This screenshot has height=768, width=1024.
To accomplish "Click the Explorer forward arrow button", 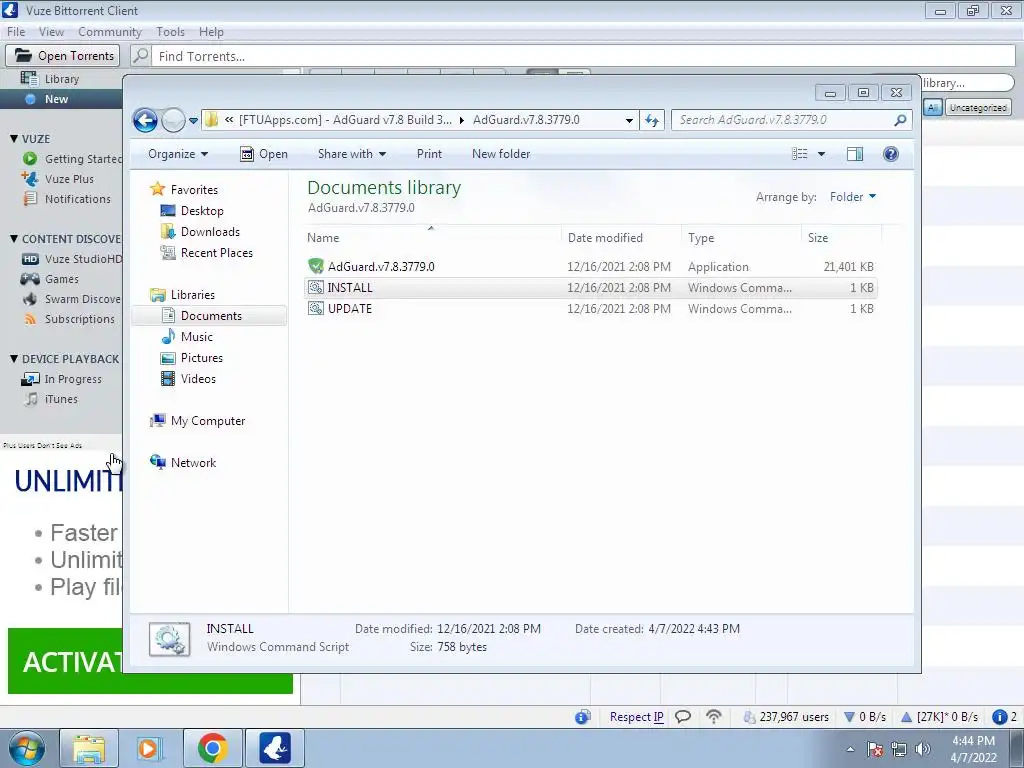I will (x=173, y=120).
